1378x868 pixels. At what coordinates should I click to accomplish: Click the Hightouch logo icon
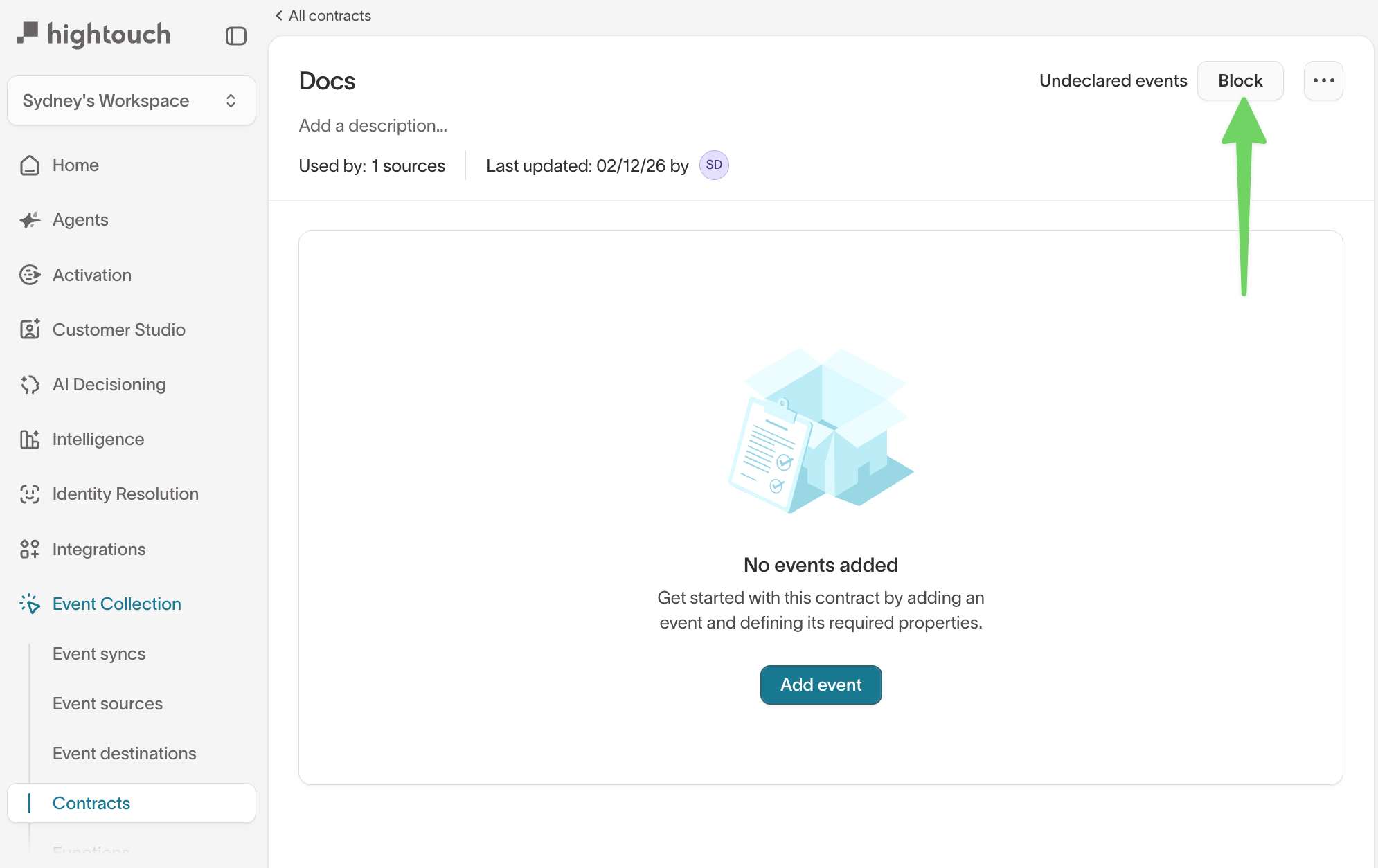pos(28,33)
